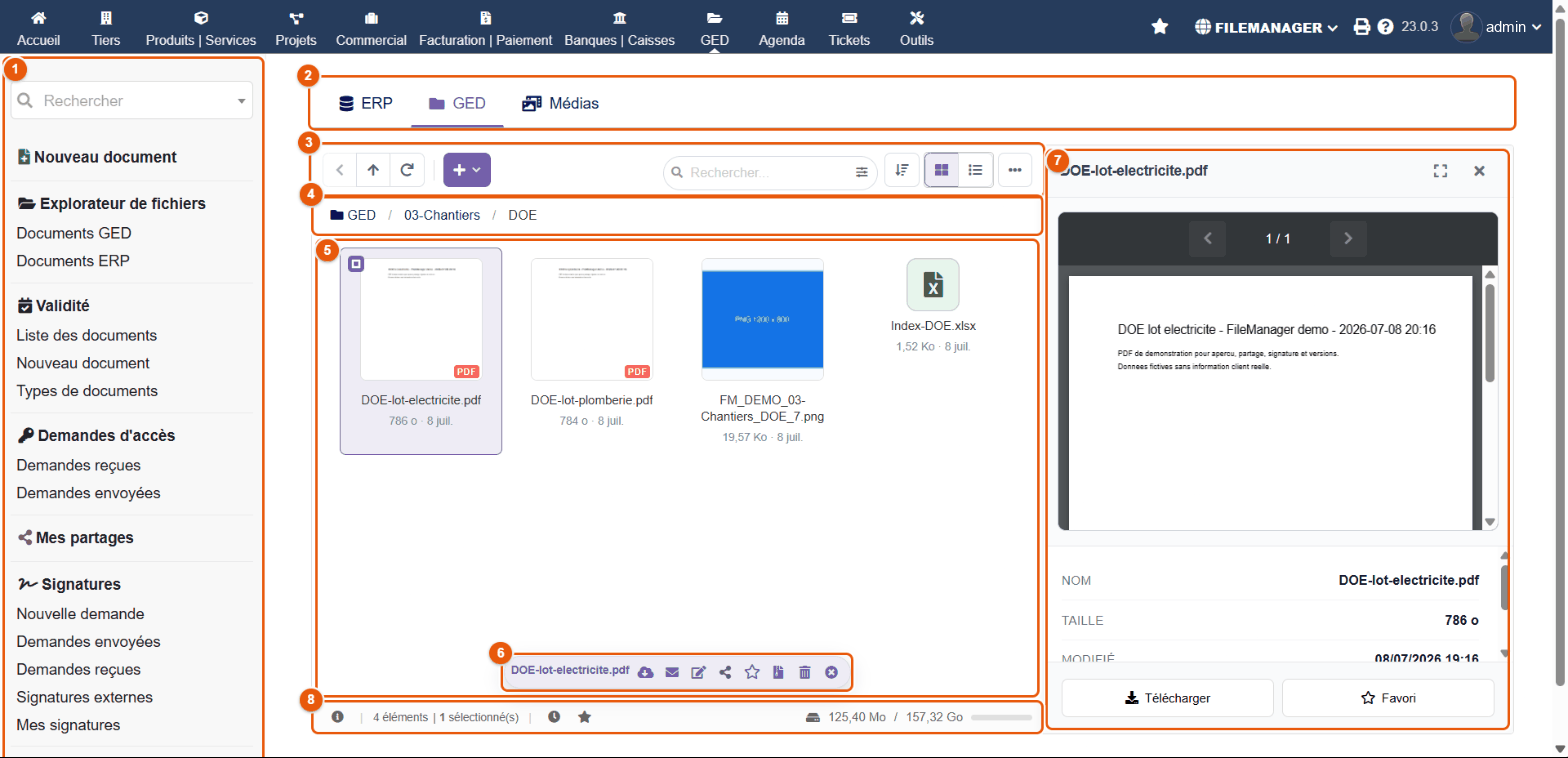Click the archive file icon in action bar
1568x758 pixels.
(x=778, y=672)
